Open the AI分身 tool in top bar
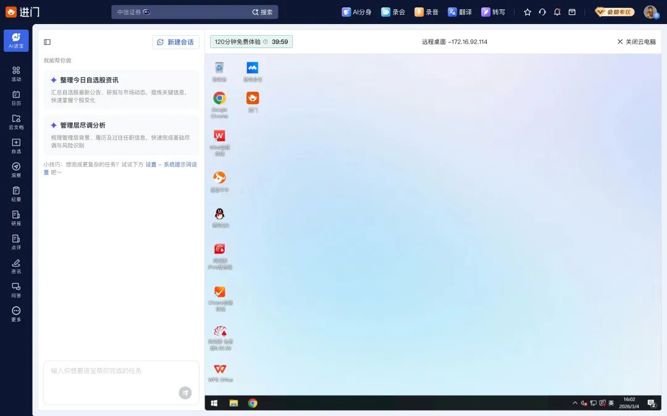Viewport: 667px width, 416px height. point(355,12)
